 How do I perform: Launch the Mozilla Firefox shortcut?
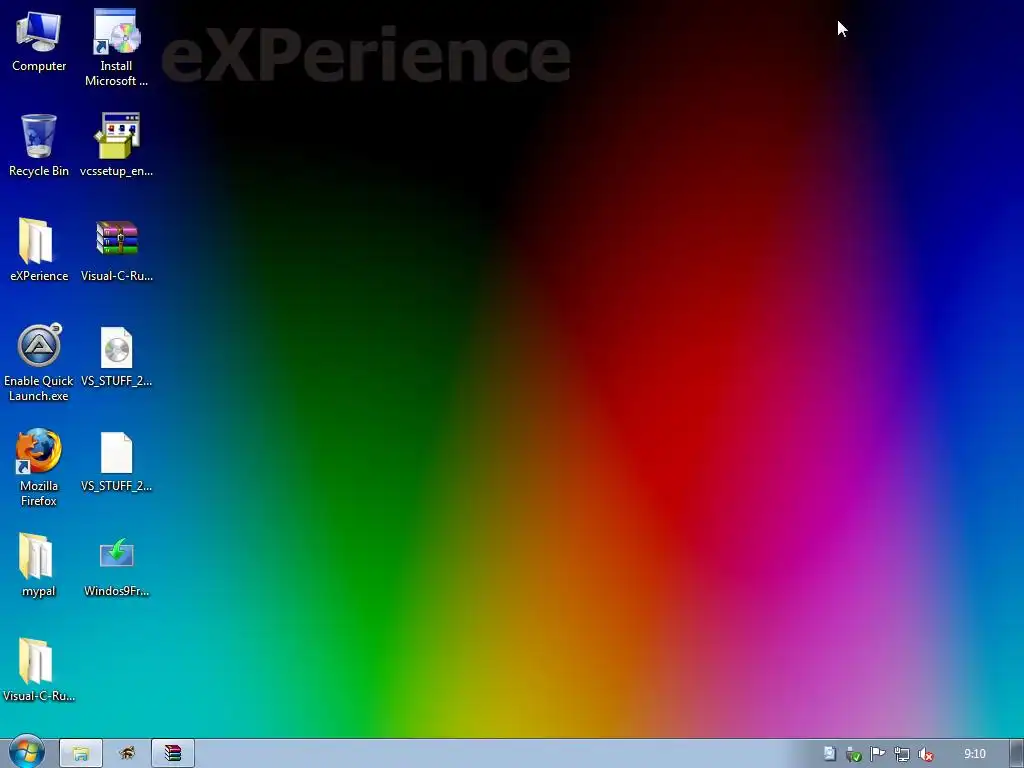coord(39,468)
